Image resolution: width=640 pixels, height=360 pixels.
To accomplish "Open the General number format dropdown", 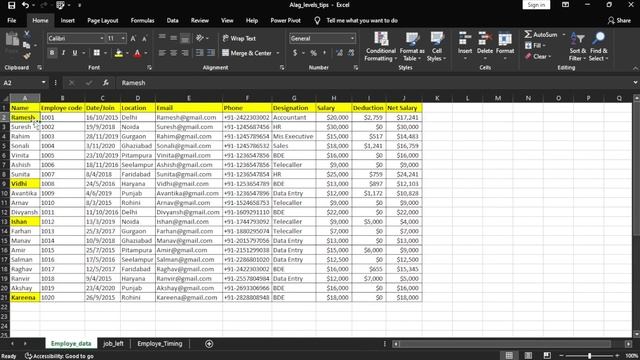I will click(352, 38).
